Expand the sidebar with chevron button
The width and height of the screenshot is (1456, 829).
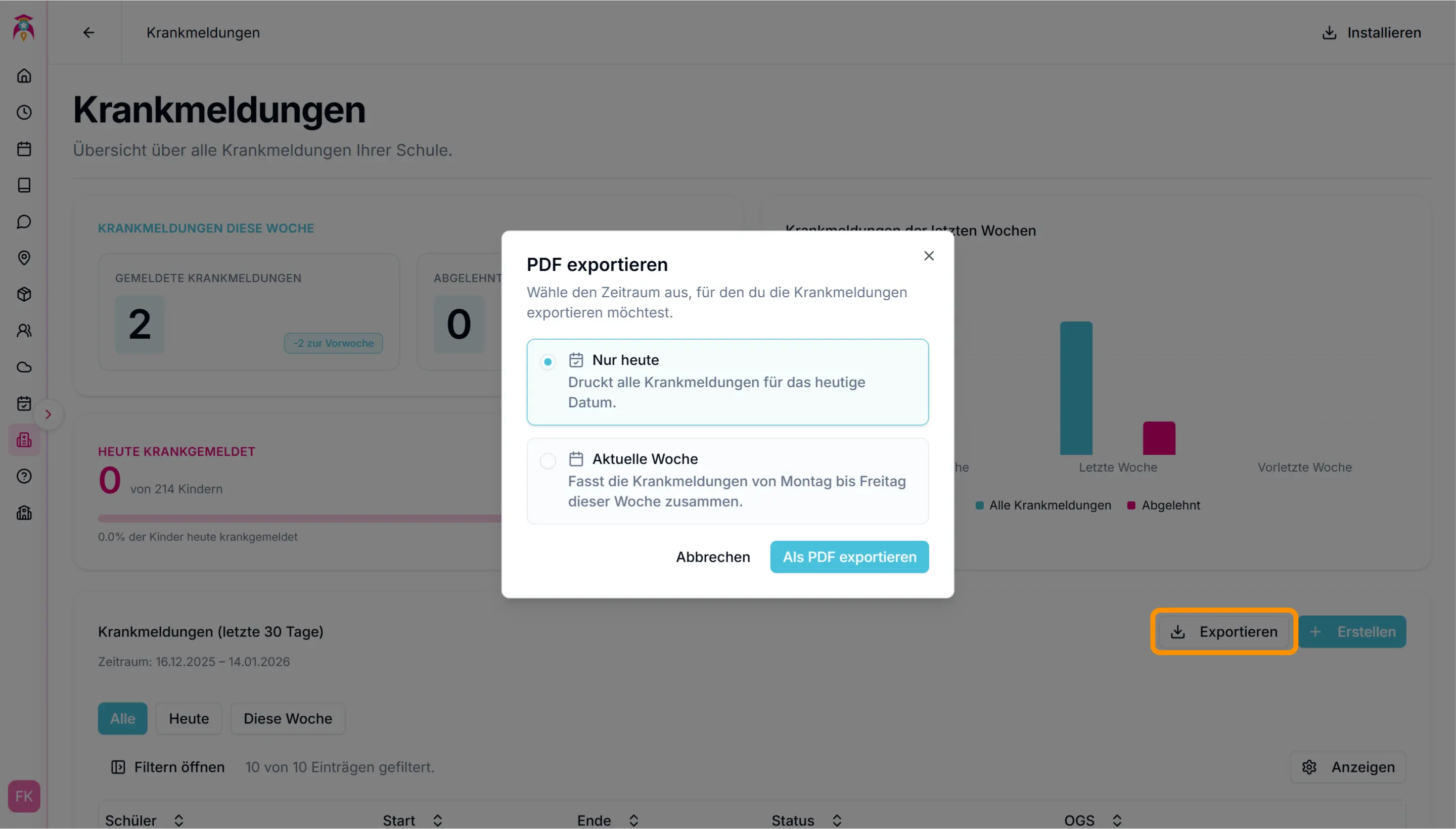pos(49,414)
